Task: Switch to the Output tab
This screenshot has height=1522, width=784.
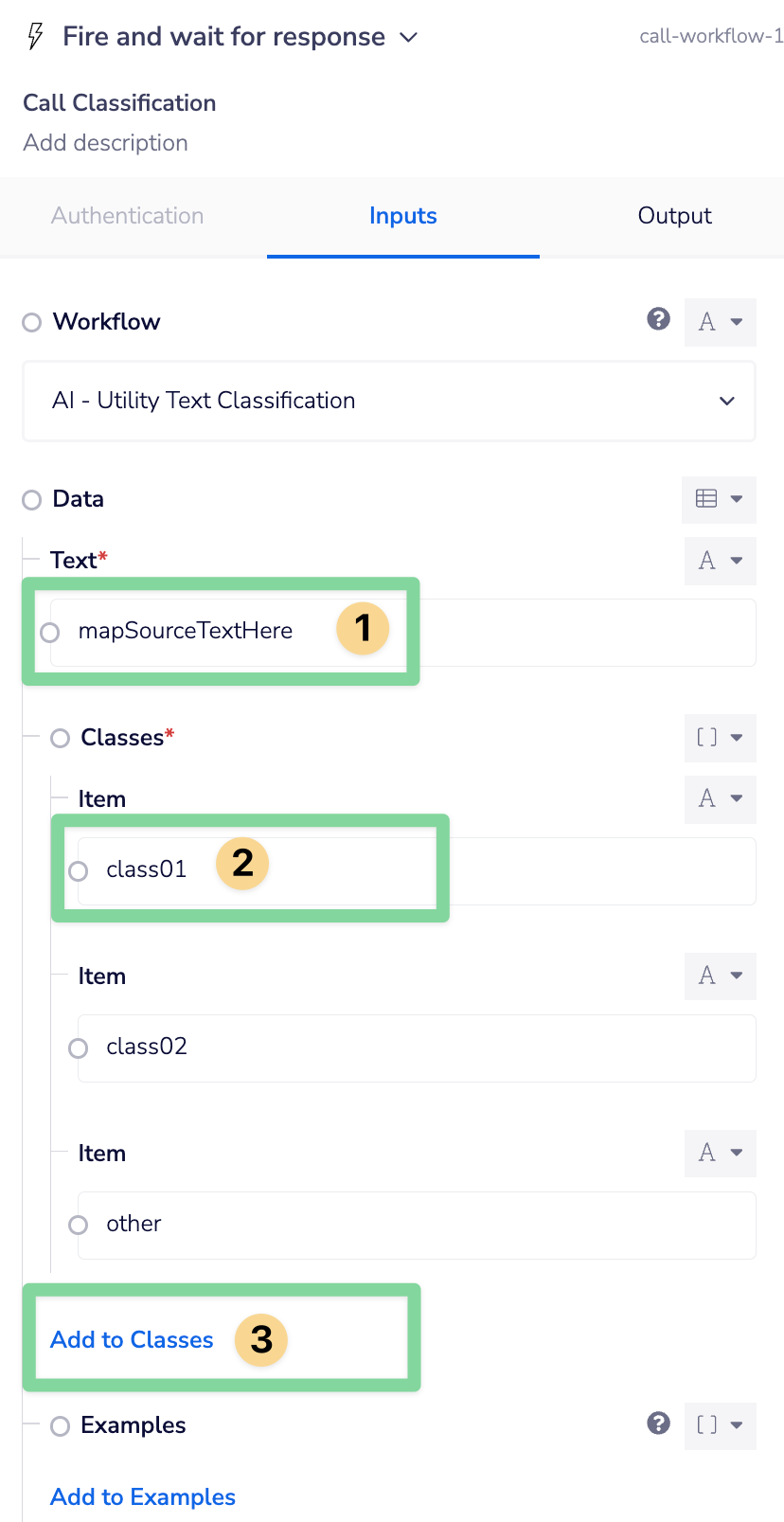Action: point(674,216)
